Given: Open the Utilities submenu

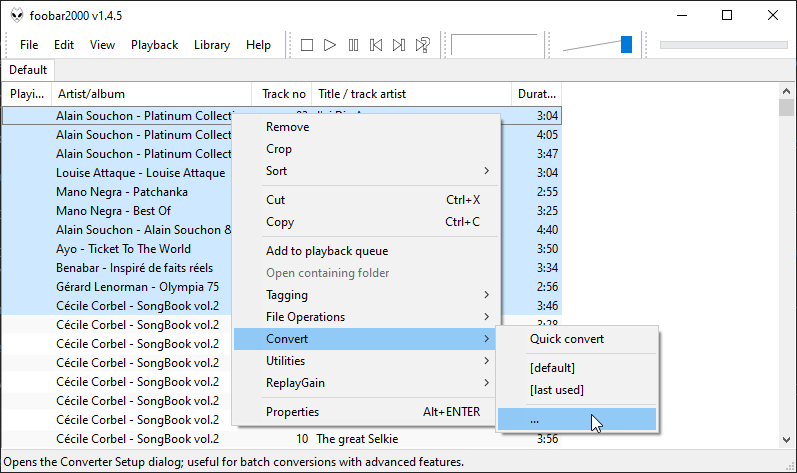Looking at the screenshot, I should (365, 361).
